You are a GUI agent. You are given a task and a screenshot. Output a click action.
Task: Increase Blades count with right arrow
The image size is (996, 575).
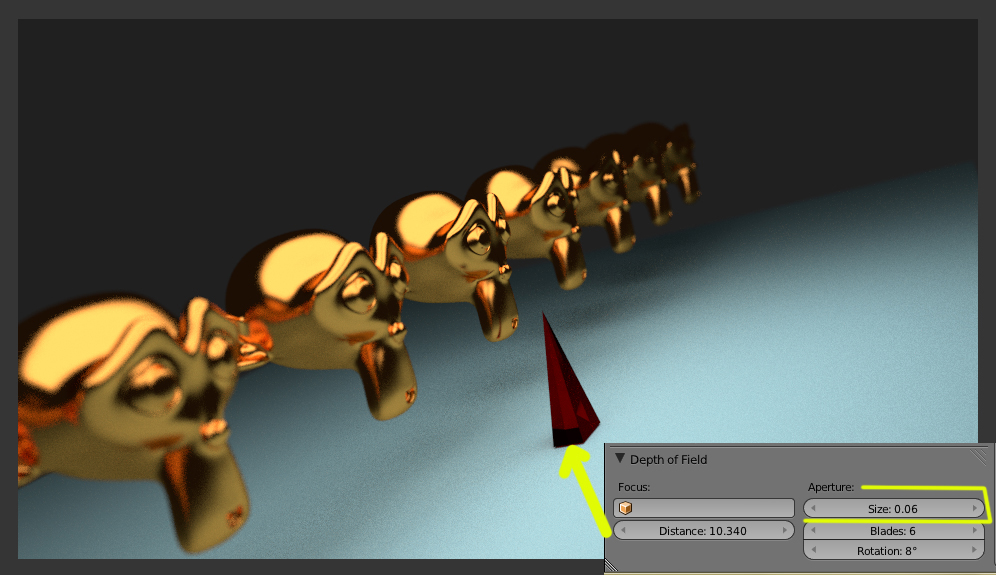[975, 531]
